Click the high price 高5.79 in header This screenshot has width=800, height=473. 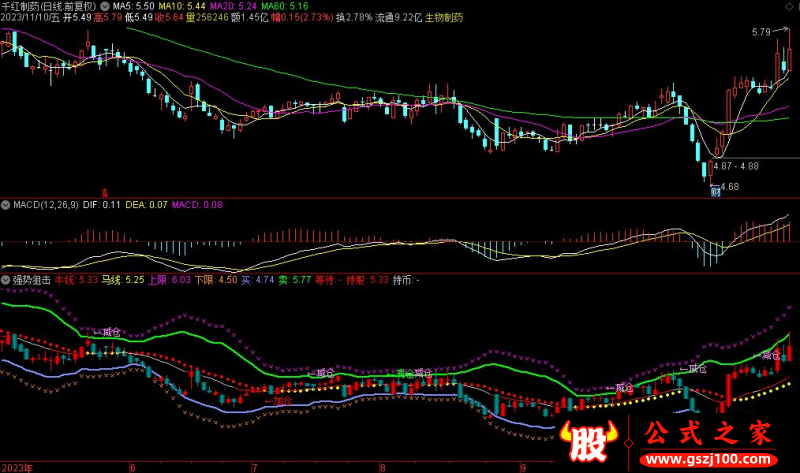pos(108,17)
